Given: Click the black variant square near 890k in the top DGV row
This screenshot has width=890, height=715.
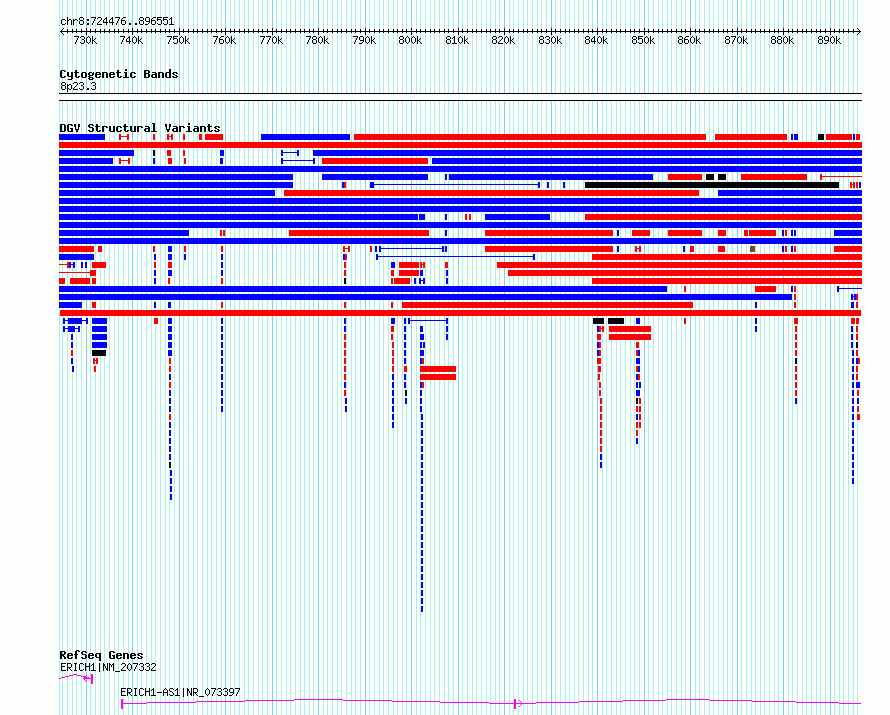Looking at the screenshot, I should point(821,137).
